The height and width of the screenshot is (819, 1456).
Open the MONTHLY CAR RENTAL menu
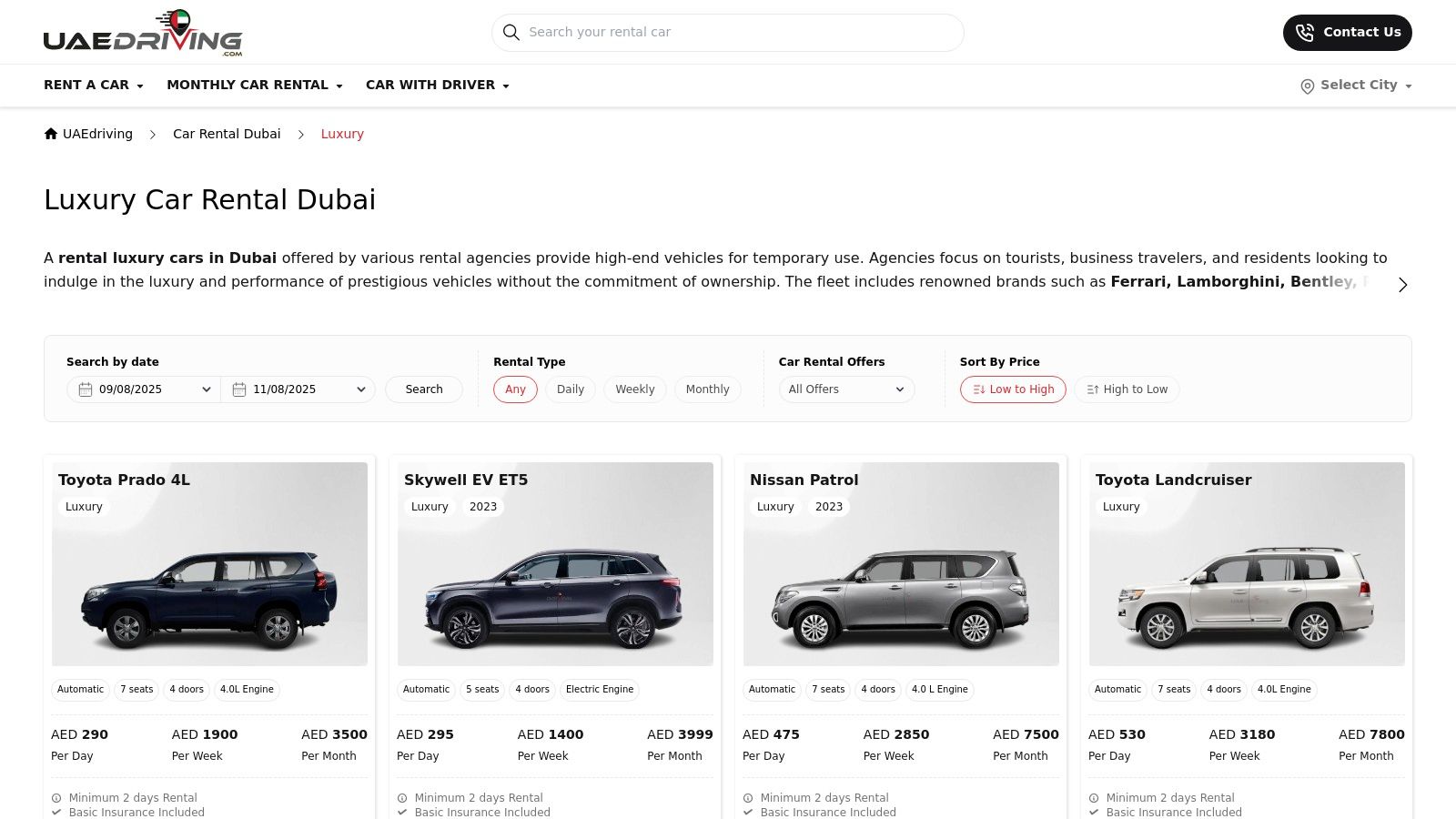[x=248, y=85]
